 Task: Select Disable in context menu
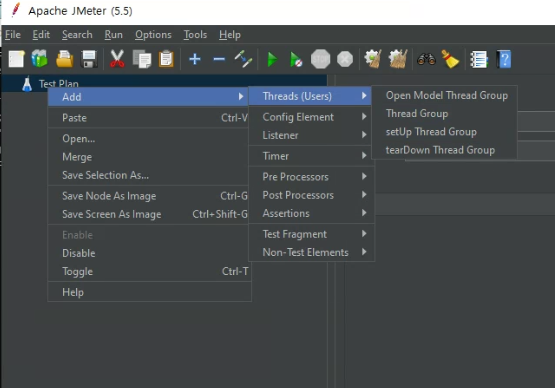[149, 253]
